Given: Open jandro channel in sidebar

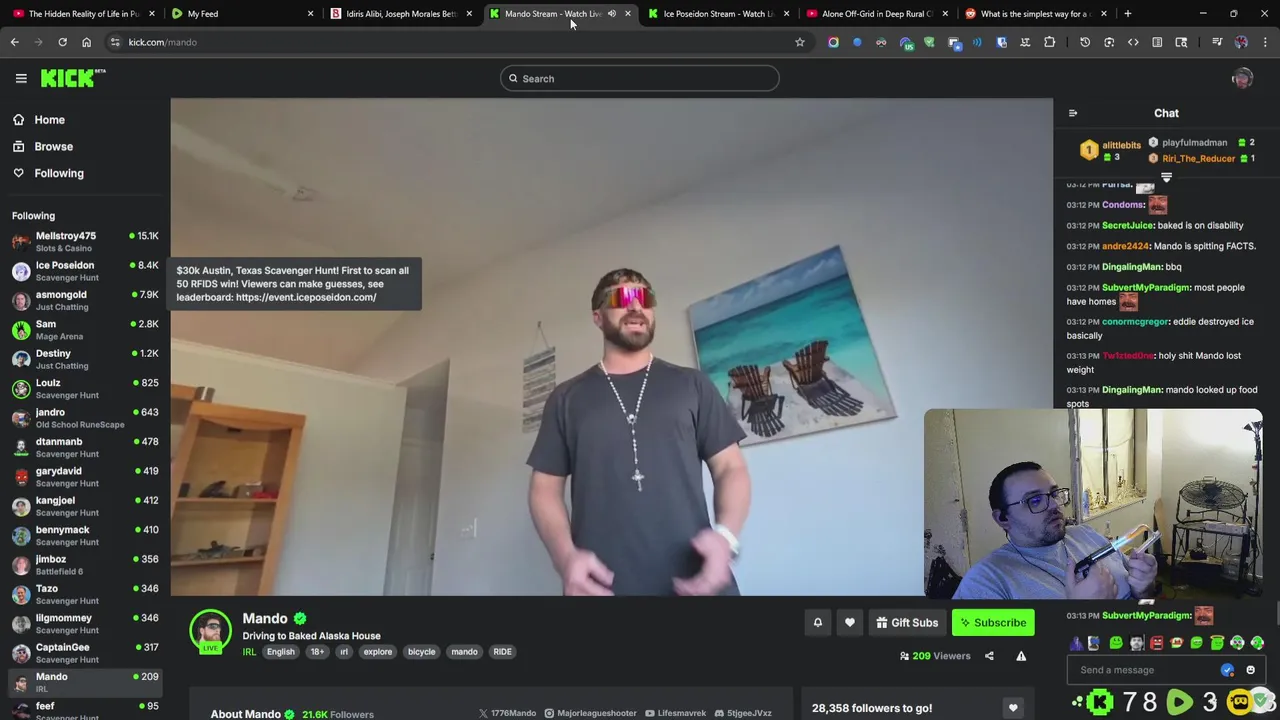Looking at the screenshot, I should [x=85, y=418].
